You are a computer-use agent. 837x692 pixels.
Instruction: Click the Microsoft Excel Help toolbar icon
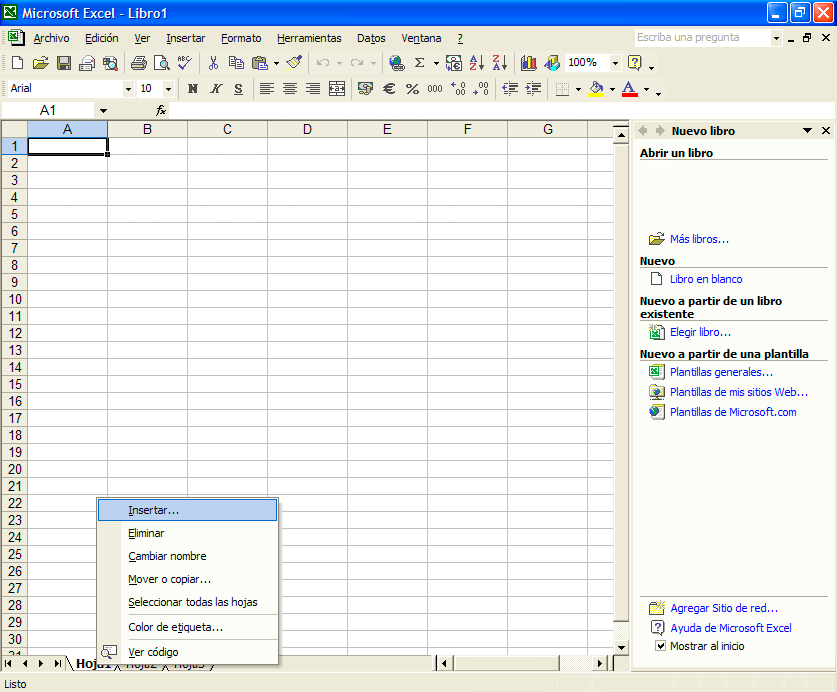[635, 63]
